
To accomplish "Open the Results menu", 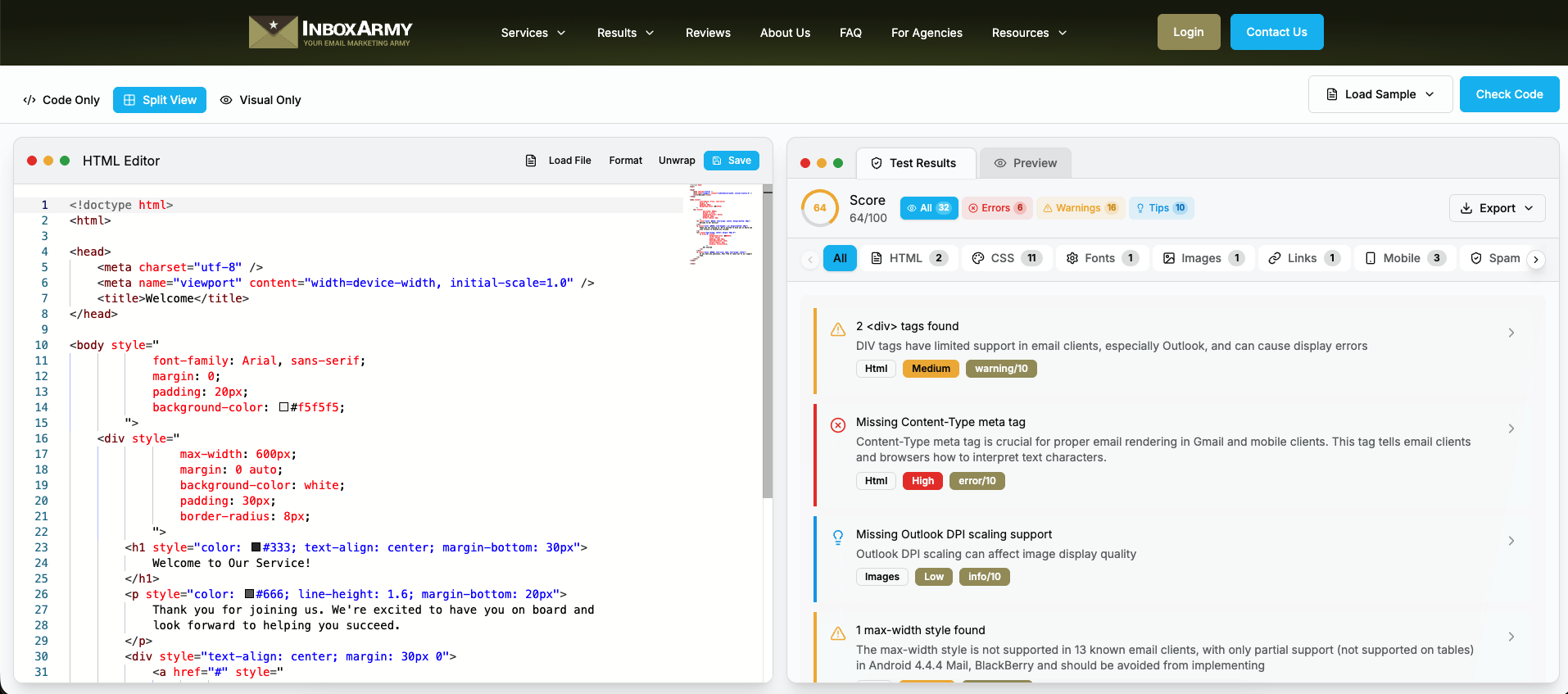I will (x=626, y=33).
